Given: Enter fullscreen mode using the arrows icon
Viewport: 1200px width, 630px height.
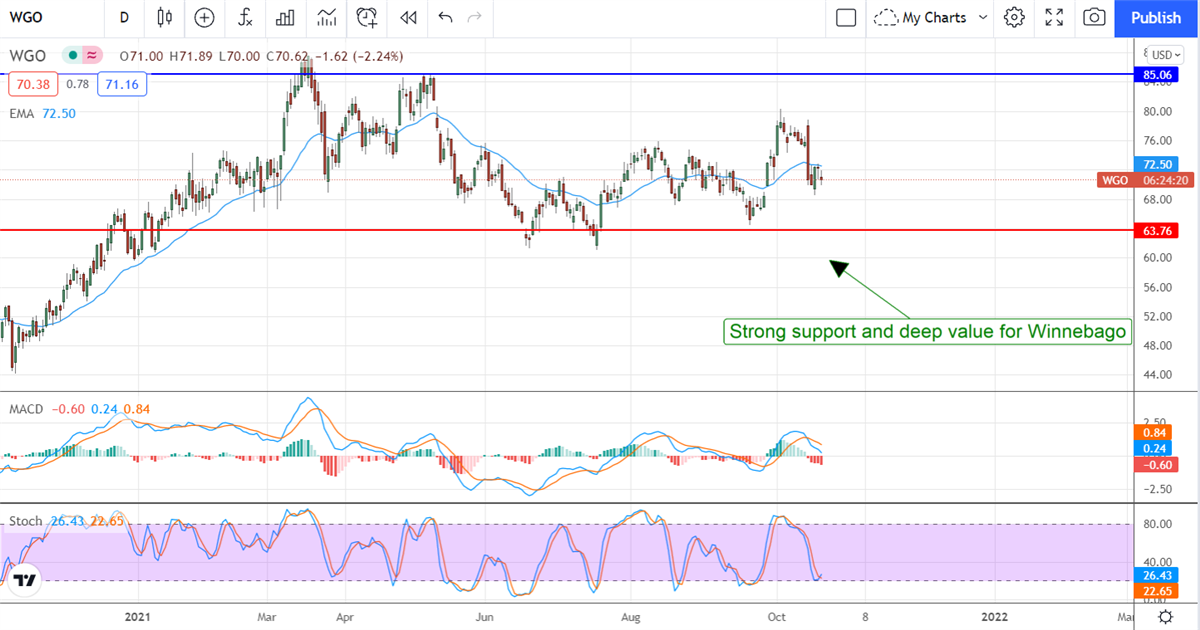Looking at the screenshot, I should tap(1054, 17).
